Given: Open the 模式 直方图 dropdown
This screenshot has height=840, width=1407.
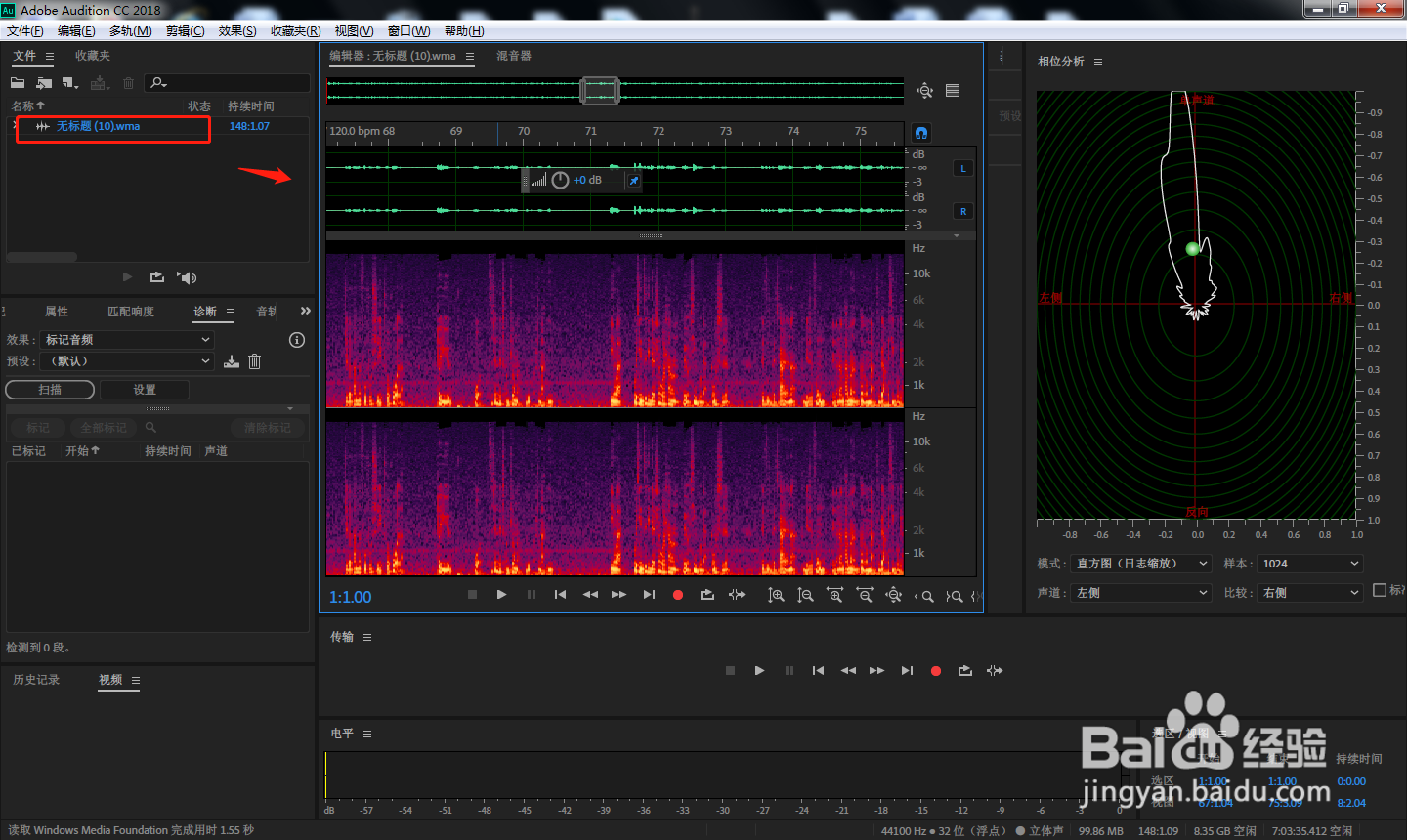Looking at the screenshot, I should click(x=1141, y=564).
